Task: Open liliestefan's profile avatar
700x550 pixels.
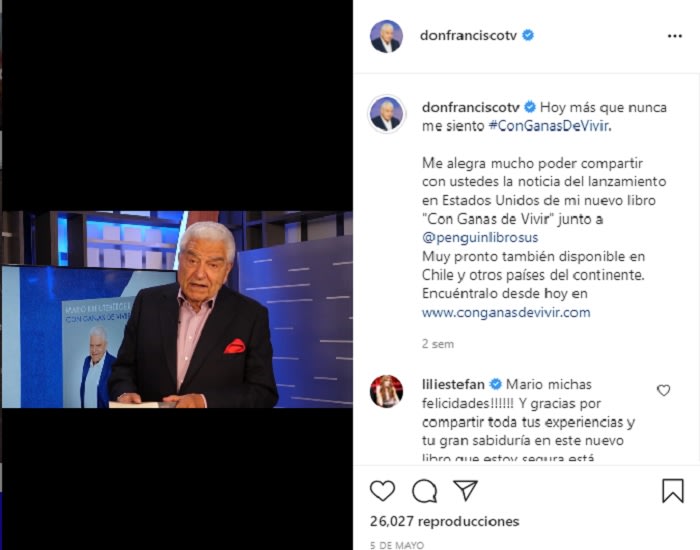Action: (387, 392)
